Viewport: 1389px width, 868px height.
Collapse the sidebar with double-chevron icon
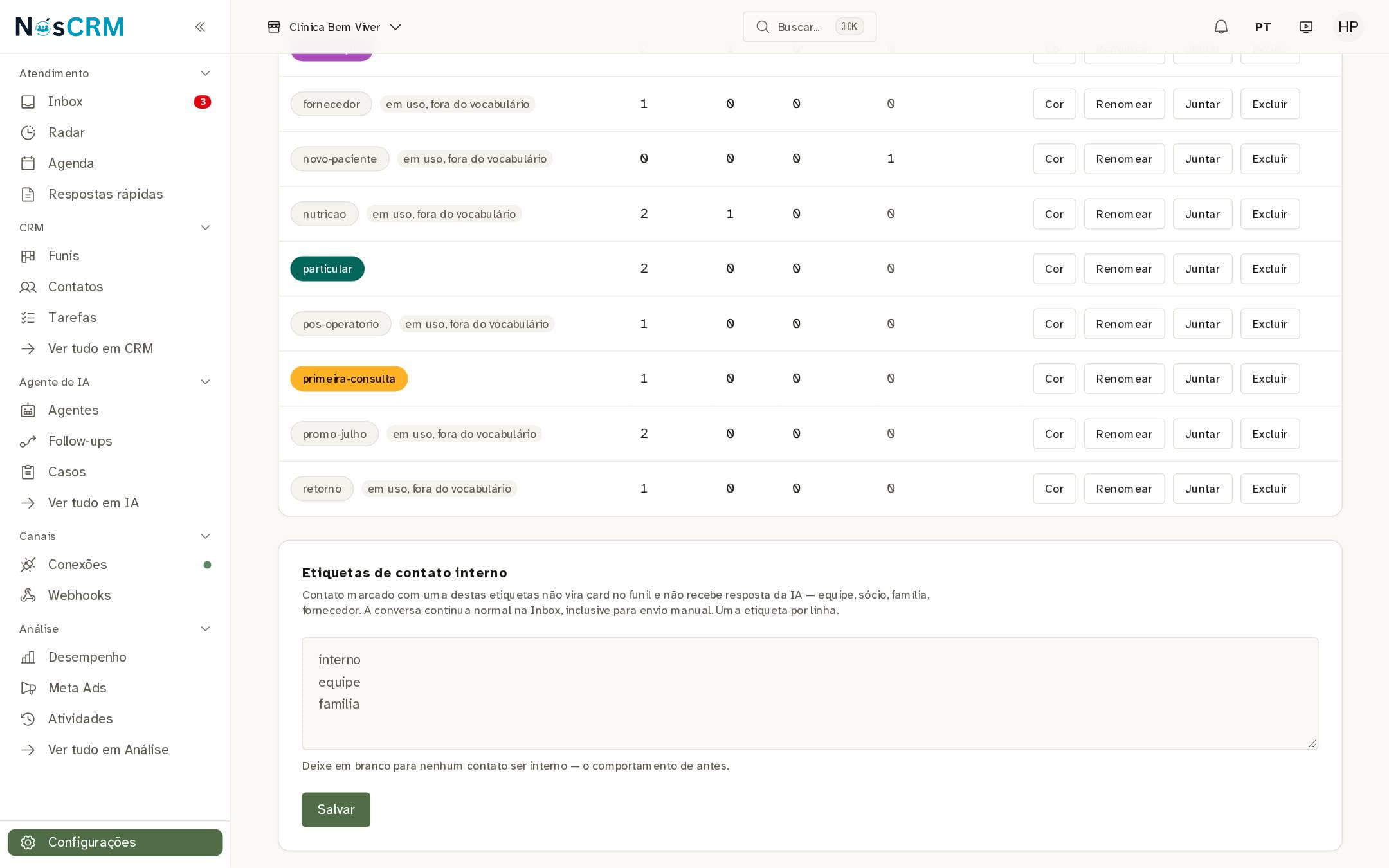click(x=200, y=26)
